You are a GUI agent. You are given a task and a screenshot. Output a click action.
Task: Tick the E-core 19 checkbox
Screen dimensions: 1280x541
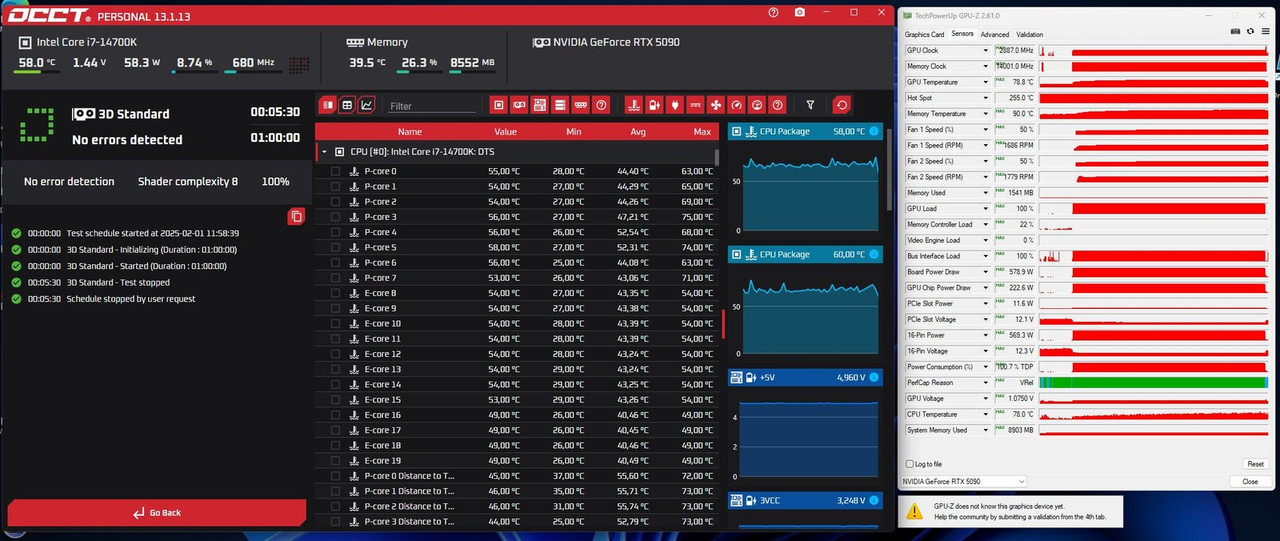pyautogui.click(x=336, y=461)
